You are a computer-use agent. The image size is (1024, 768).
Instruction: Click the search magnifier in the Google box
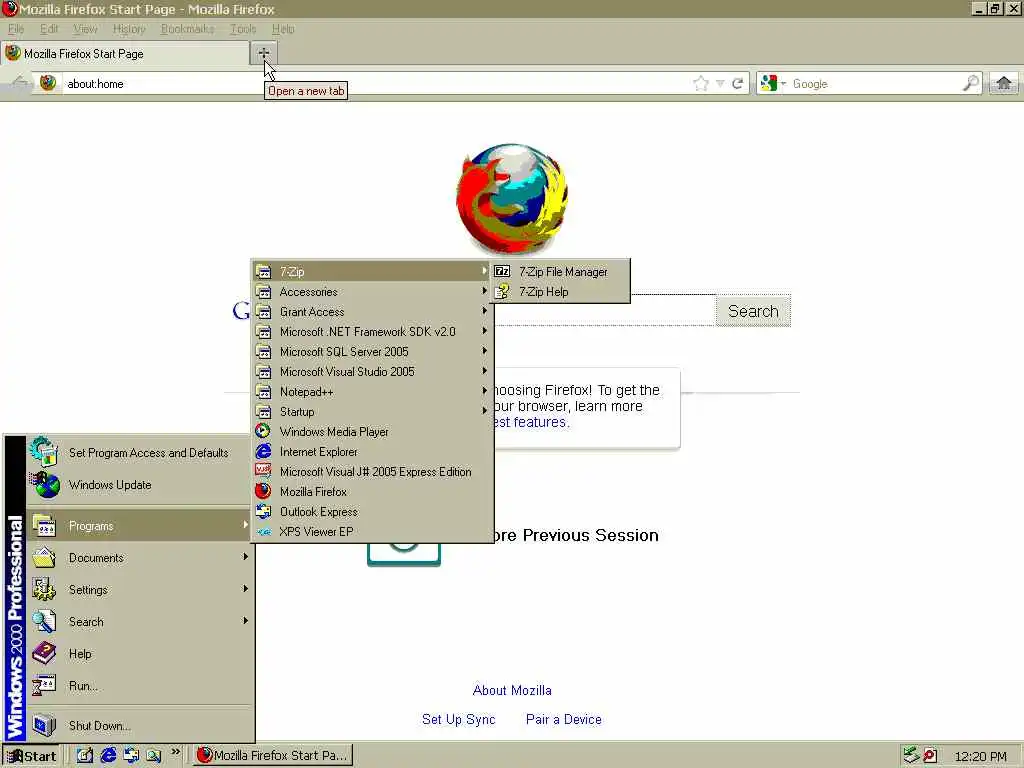point(970,83)
